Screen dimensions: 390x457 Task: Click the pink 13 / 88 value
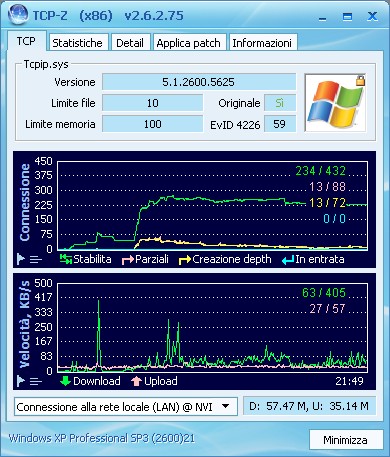coord(327,187)
